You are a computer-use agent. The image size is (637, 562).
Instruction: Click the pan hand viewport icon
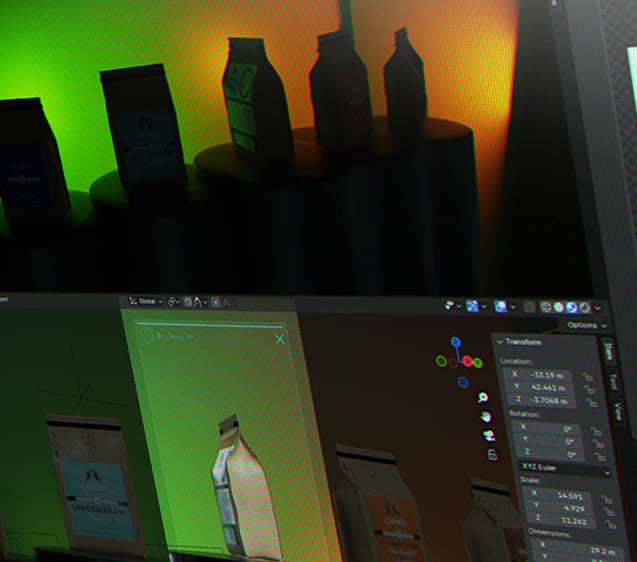coord(485,417)
